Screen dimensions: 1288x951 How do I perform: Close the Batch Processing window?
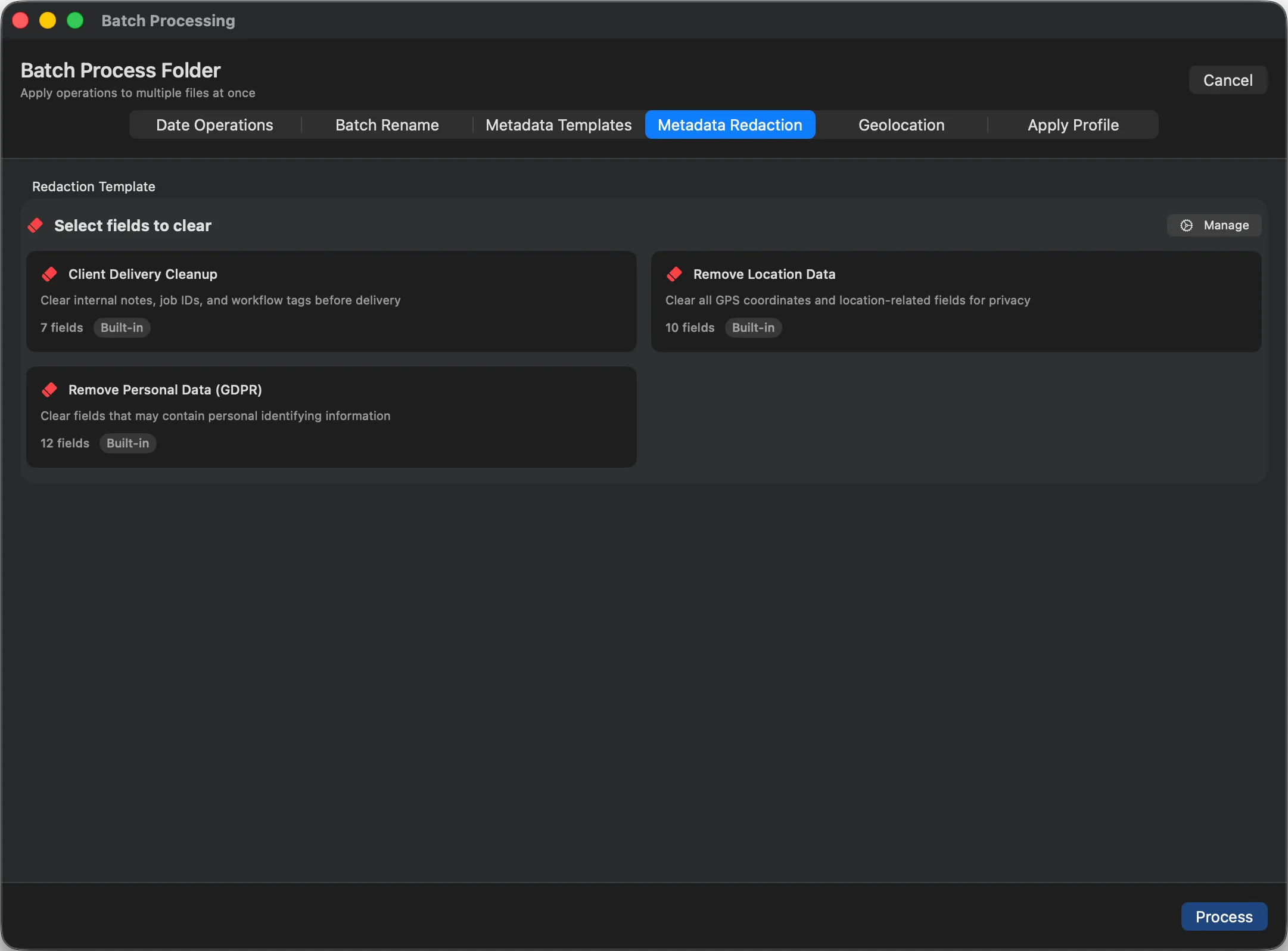coord(20,20)
